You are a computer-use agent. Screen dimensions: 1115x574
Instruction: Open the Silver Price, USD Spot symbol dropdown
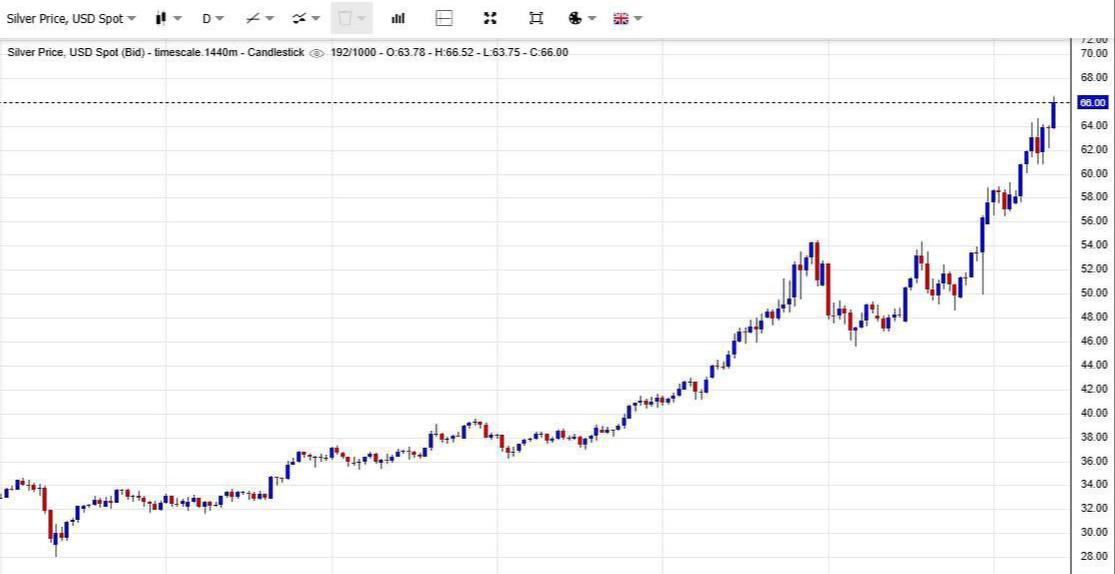[70, 18]
